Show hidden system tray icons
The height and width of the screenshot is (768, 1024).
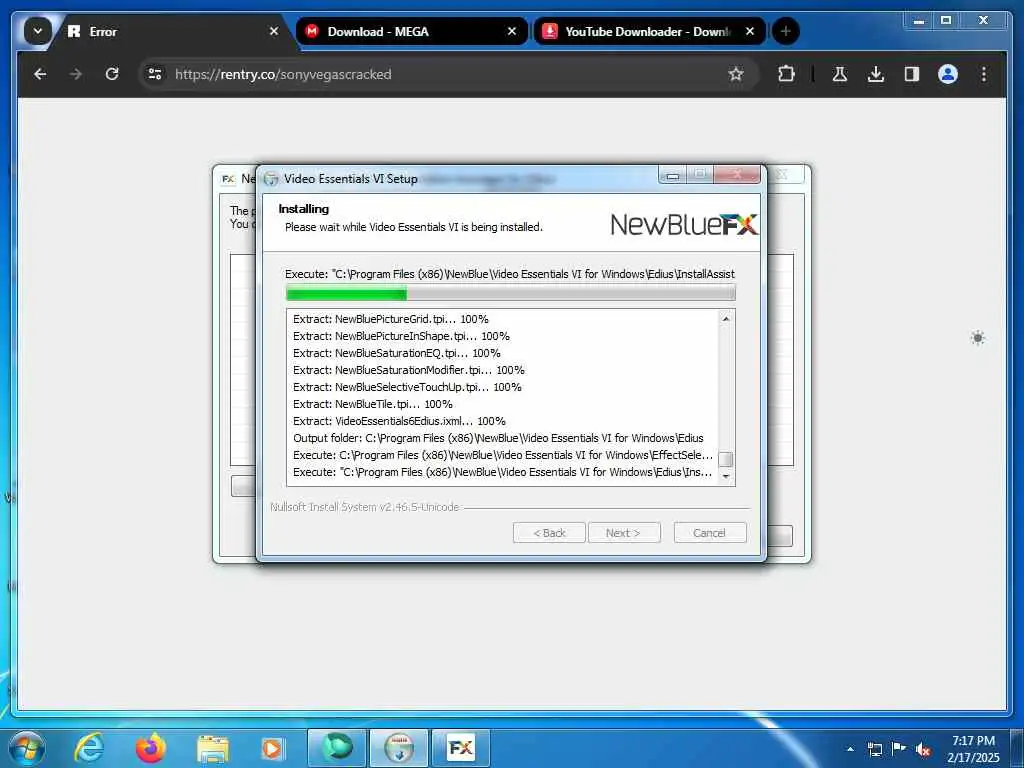pyautogui.click(x=850, y=748)
